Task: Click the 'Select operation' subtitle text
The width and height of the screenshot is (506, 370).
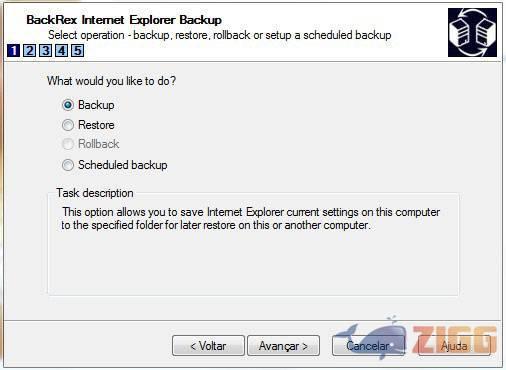Action: point(220,35)
